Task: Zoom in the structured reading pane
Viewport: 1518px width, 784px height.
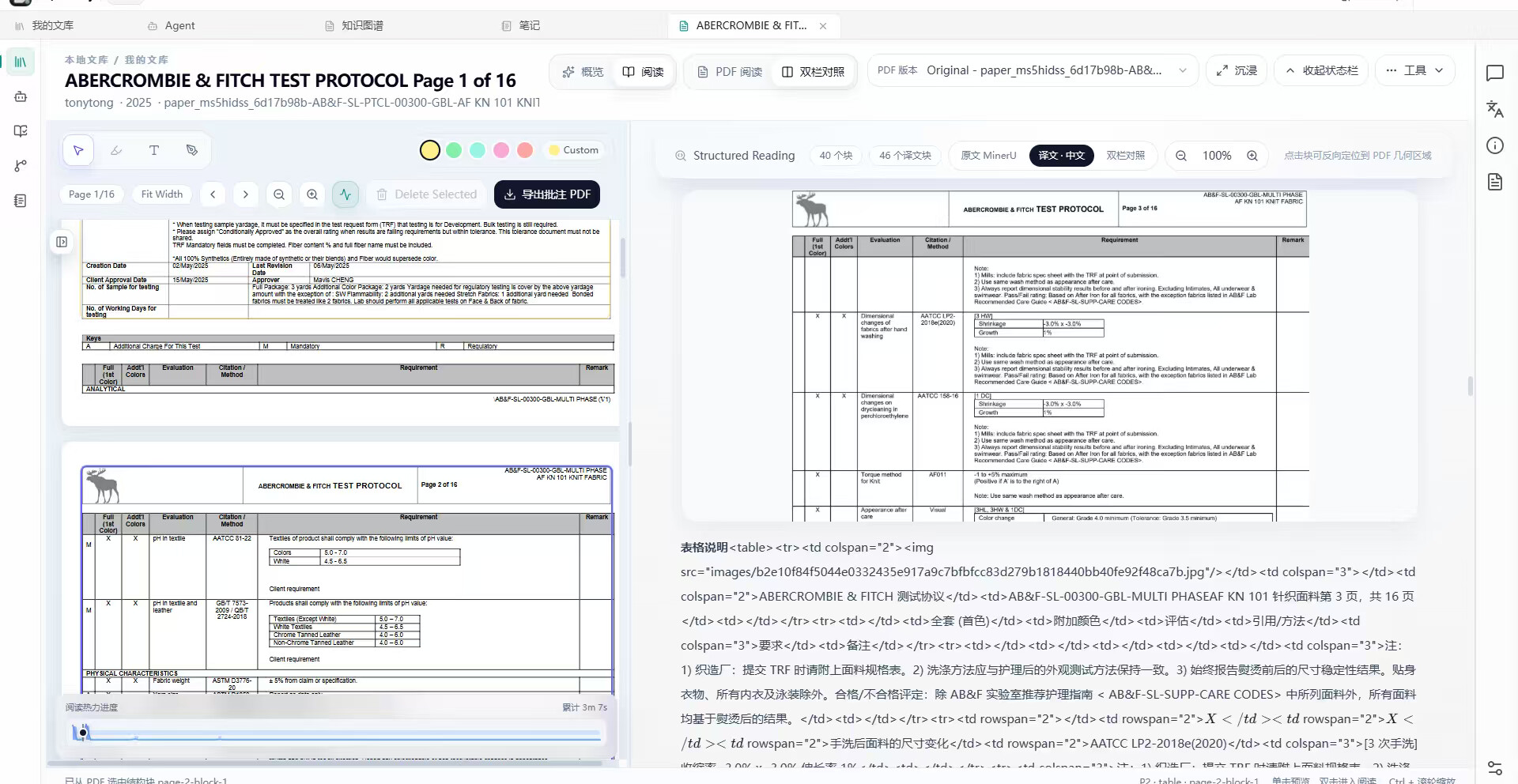Action: pos(1252,156)
